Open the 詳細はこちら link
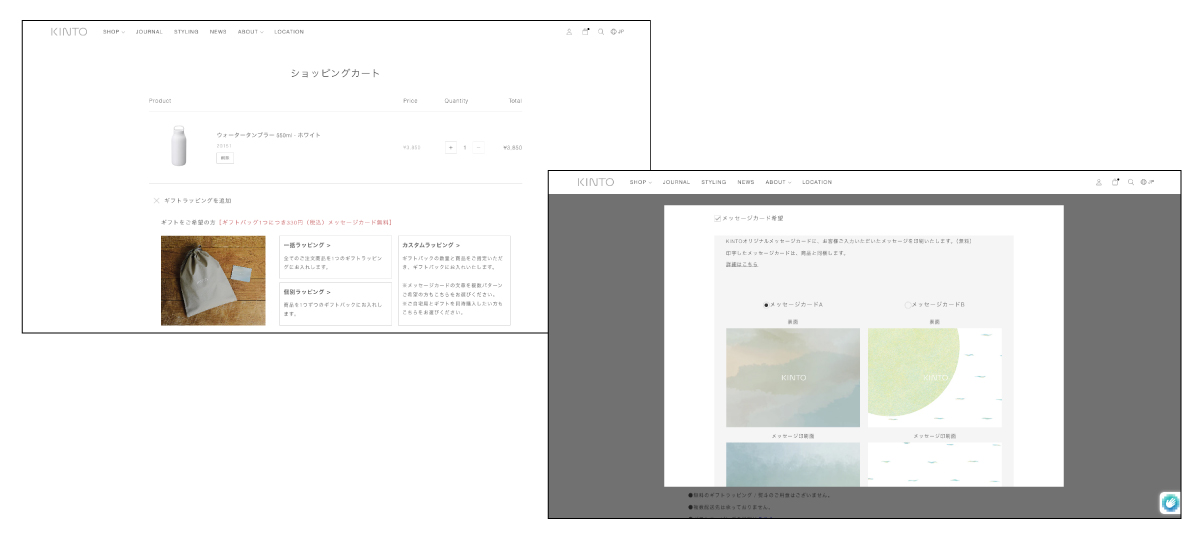The image size is (1200, 535). click(742, 264)
